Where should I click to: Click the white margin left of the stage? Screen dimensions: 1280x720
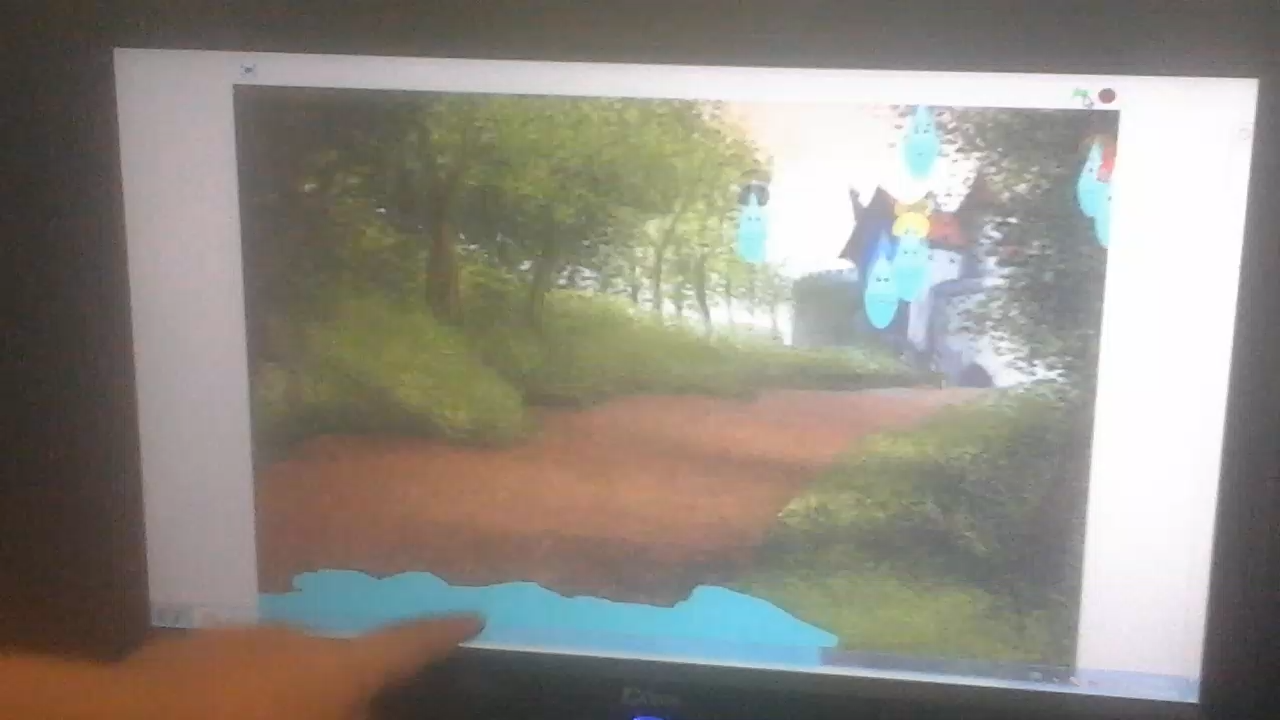[190, 350]
